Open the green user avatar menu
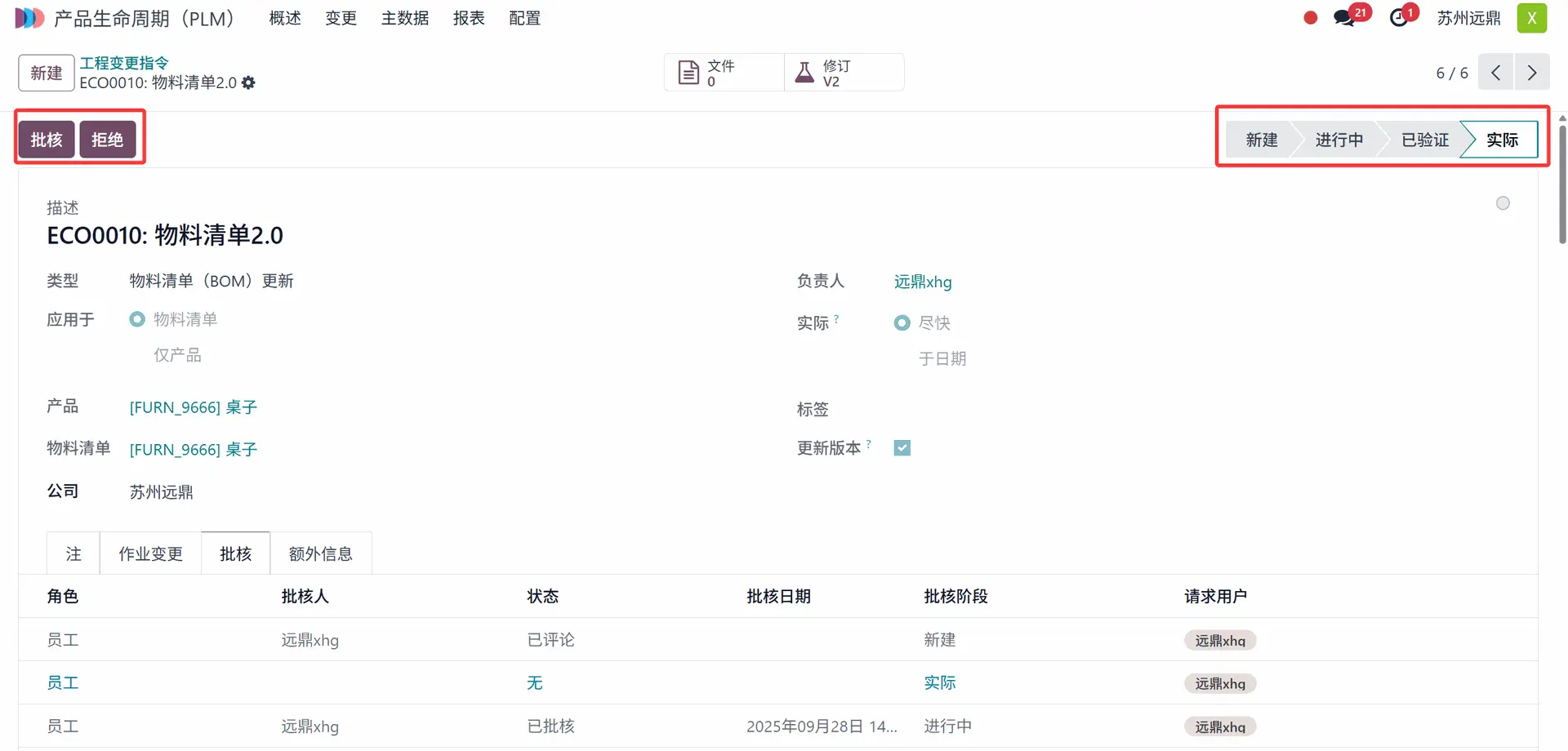This screenshot has height=751, width=1568. pos(1531,18)
